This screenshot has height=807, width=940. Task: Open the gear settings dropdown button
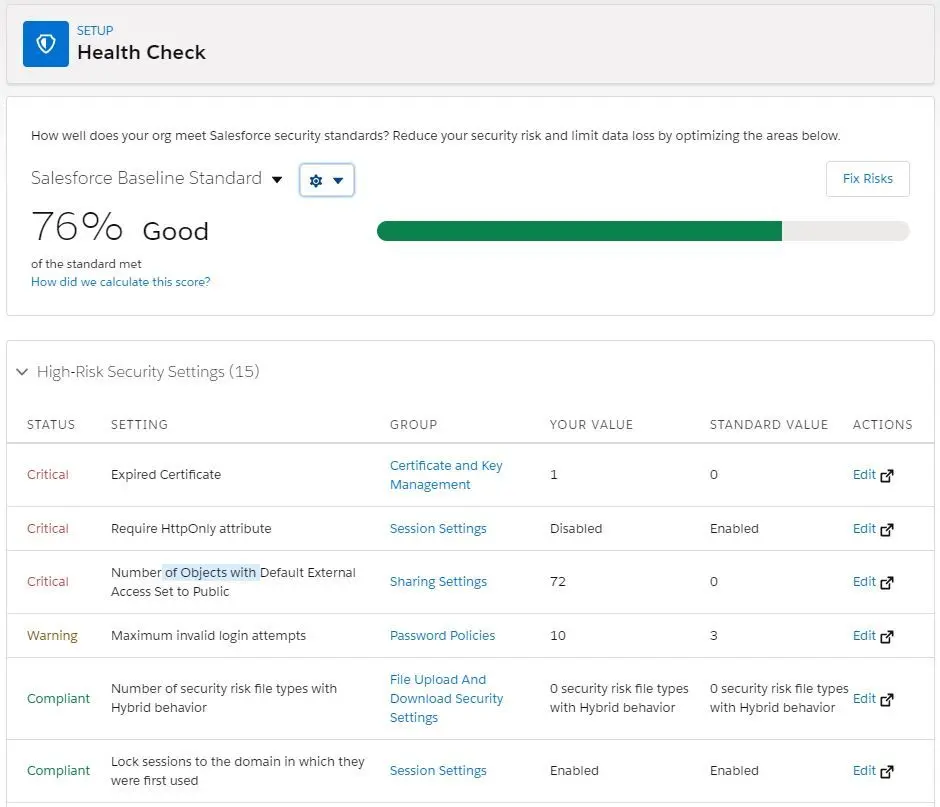coord(327,180)
